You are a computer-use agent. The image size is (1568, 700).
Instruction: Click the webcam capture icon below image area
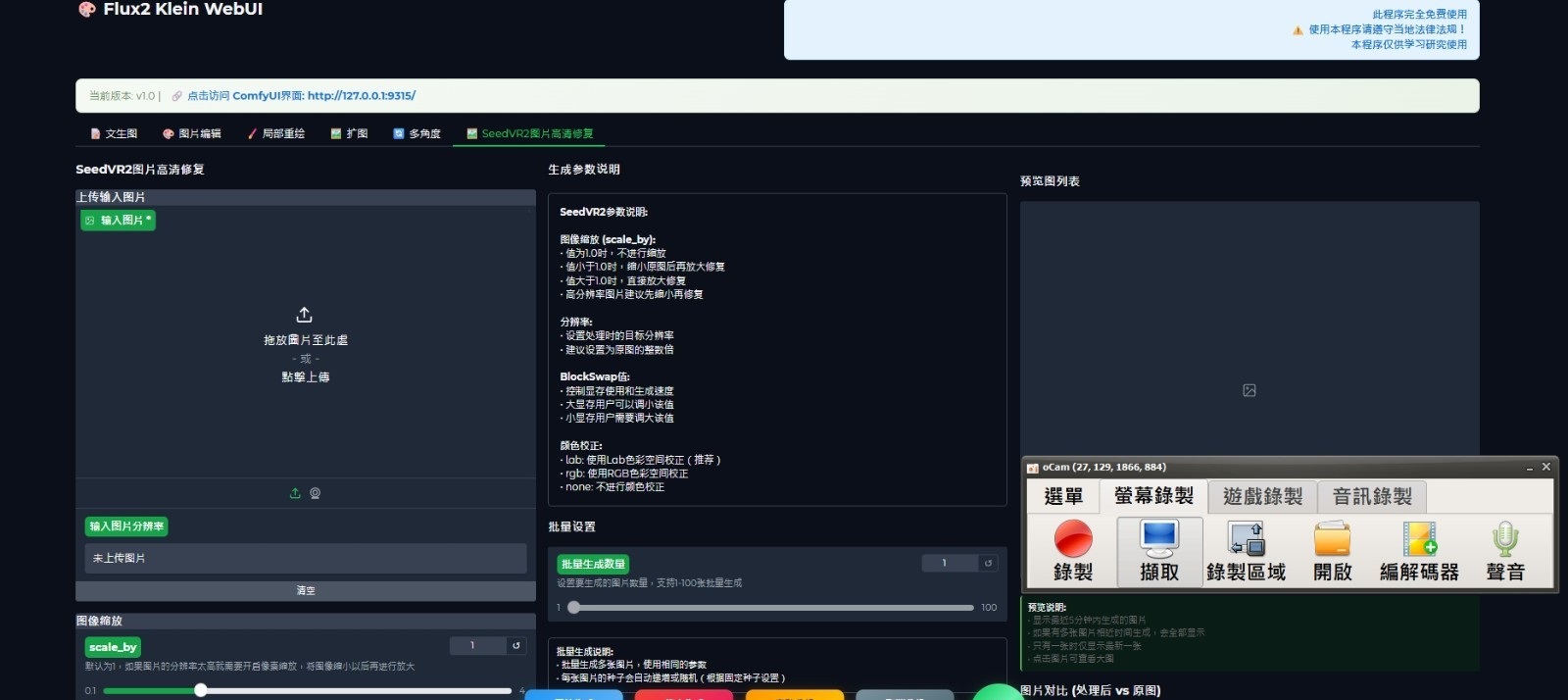pos(316,493)
